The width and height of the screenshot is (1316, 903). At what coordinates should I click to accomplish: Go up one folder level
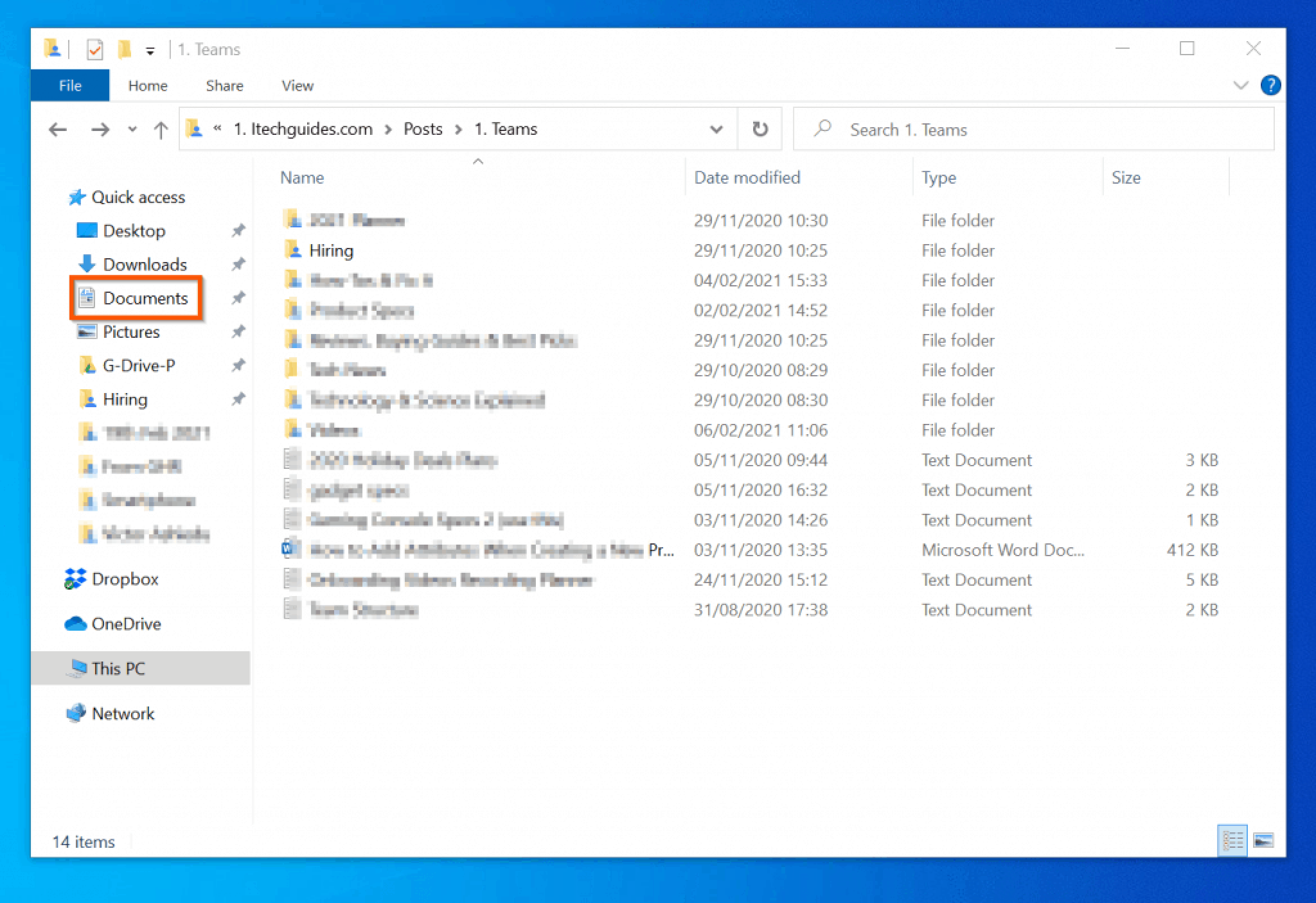pyautogui.click(x=161, y=130)
